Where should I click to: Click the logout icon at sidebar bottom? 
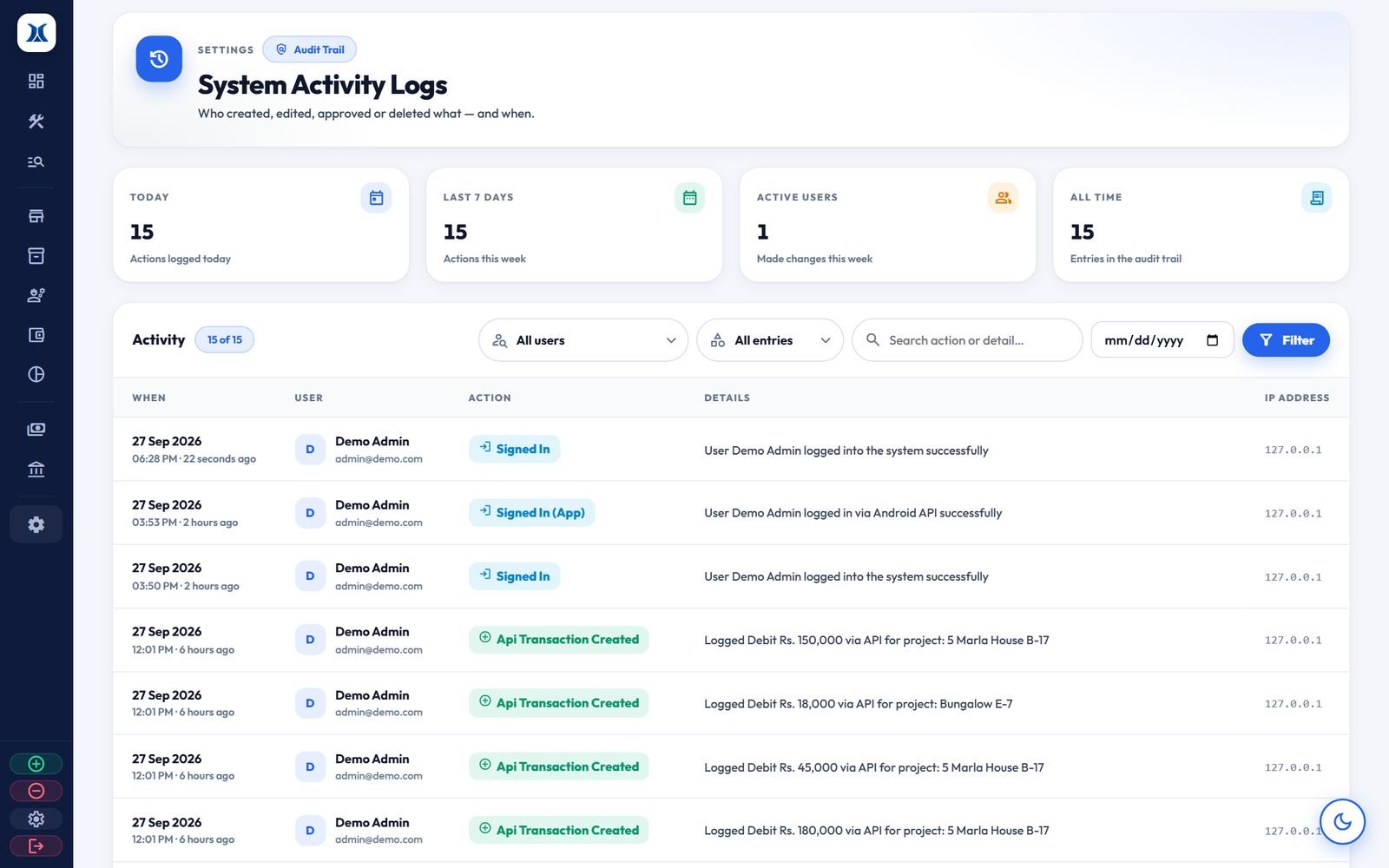(x=36, y=845)
